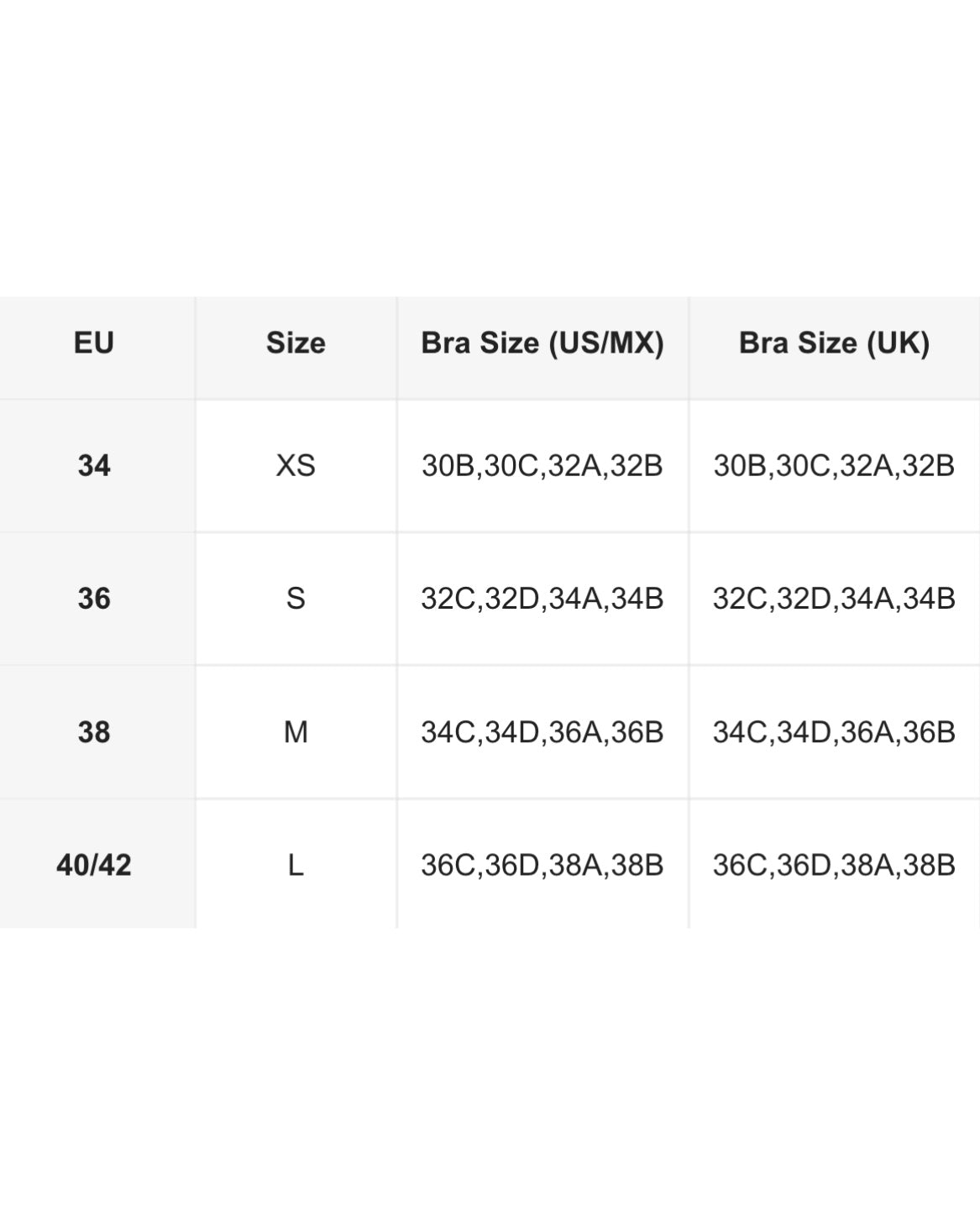Click UK bra sizes in XS row
980x1225 pixels.
(x=834, y=465)
